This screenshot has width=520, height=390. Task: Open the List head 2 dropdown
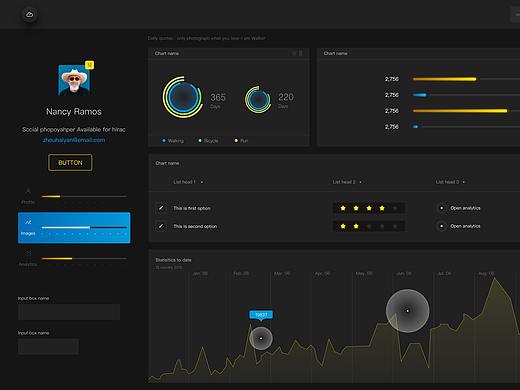(x=347, y=182)
